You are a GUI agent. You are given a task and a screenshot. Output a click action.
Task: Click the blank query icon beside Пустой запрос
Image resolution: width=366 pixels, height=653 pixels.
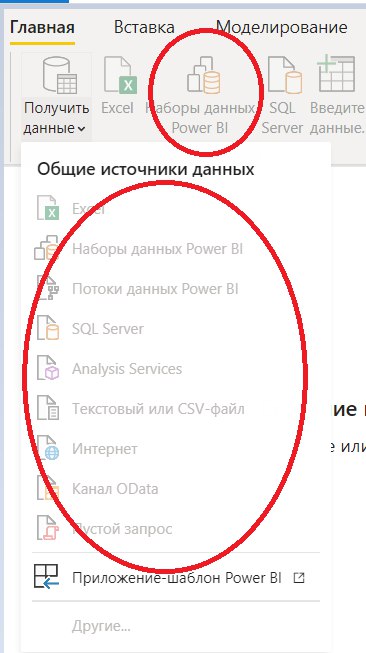[47, 528]
